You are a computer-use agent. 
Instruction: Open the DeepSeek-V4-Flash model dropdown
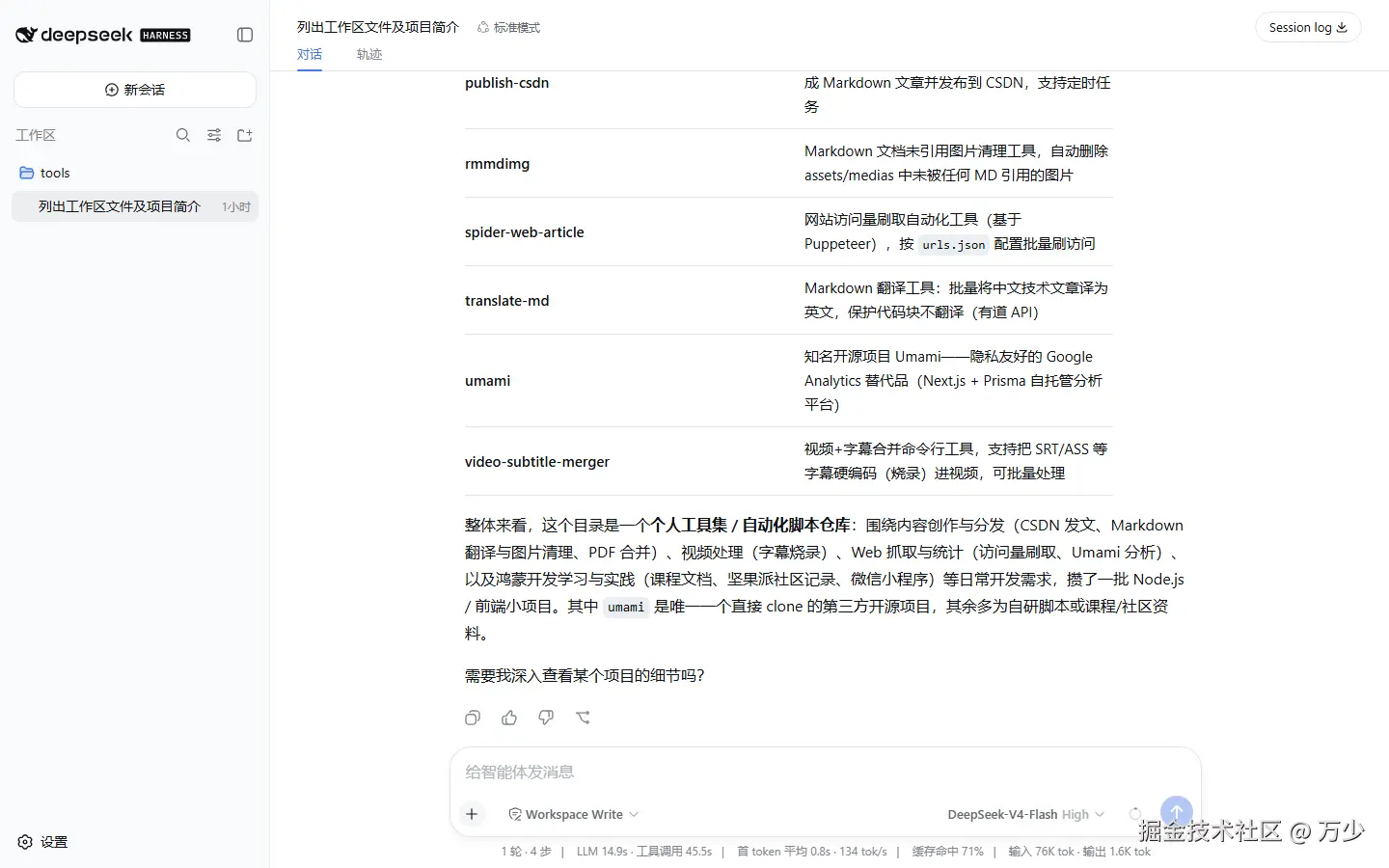(x=1026, y=814)
